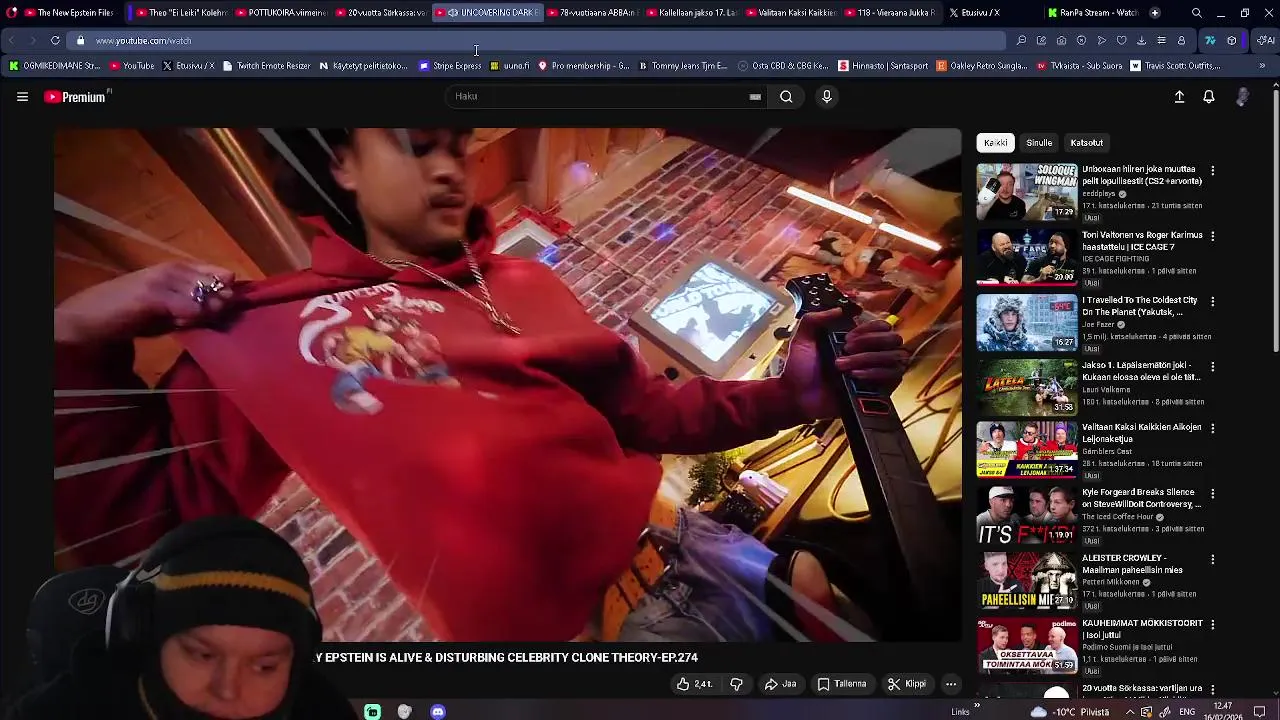Open options for Coldest City video
Image resolution: width=1280 pixels, height=720 pixels.
1212,301
